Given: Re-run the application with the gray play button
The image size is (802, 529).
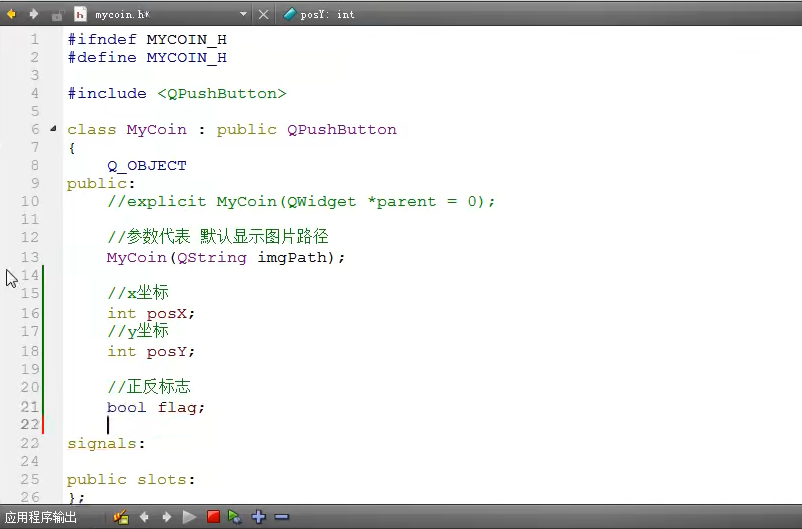Looking at the screenshot, I should pyautogui.click(x=189, y=517).
